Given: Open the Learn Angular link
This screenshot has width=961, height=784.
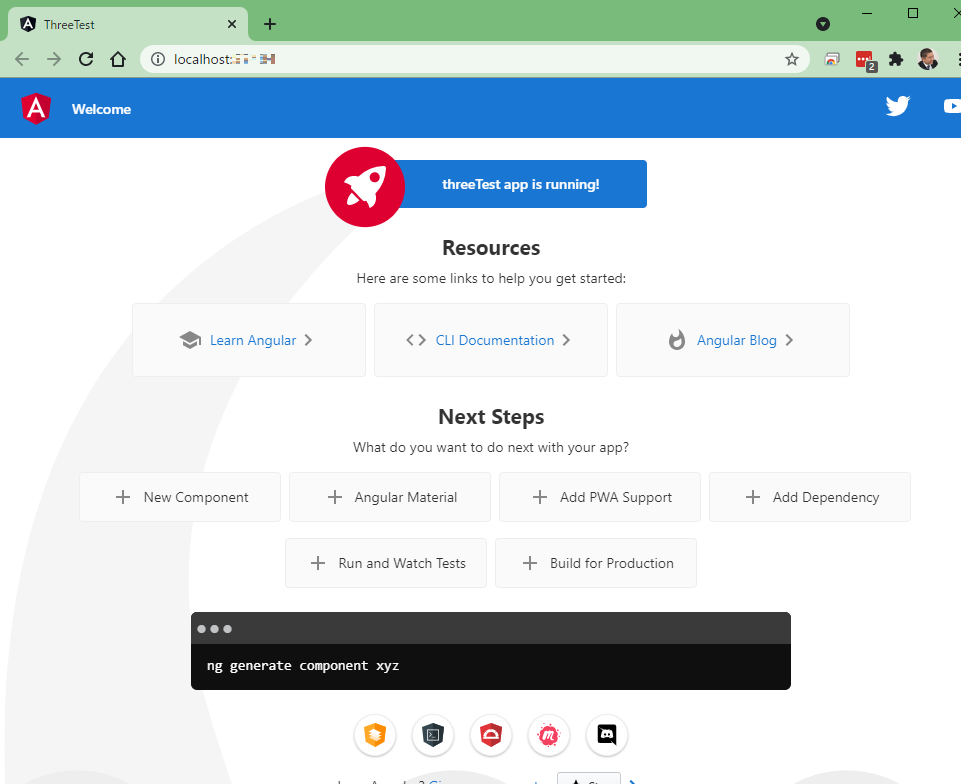Looking at the screenshot, I should [x=253, y=340].
